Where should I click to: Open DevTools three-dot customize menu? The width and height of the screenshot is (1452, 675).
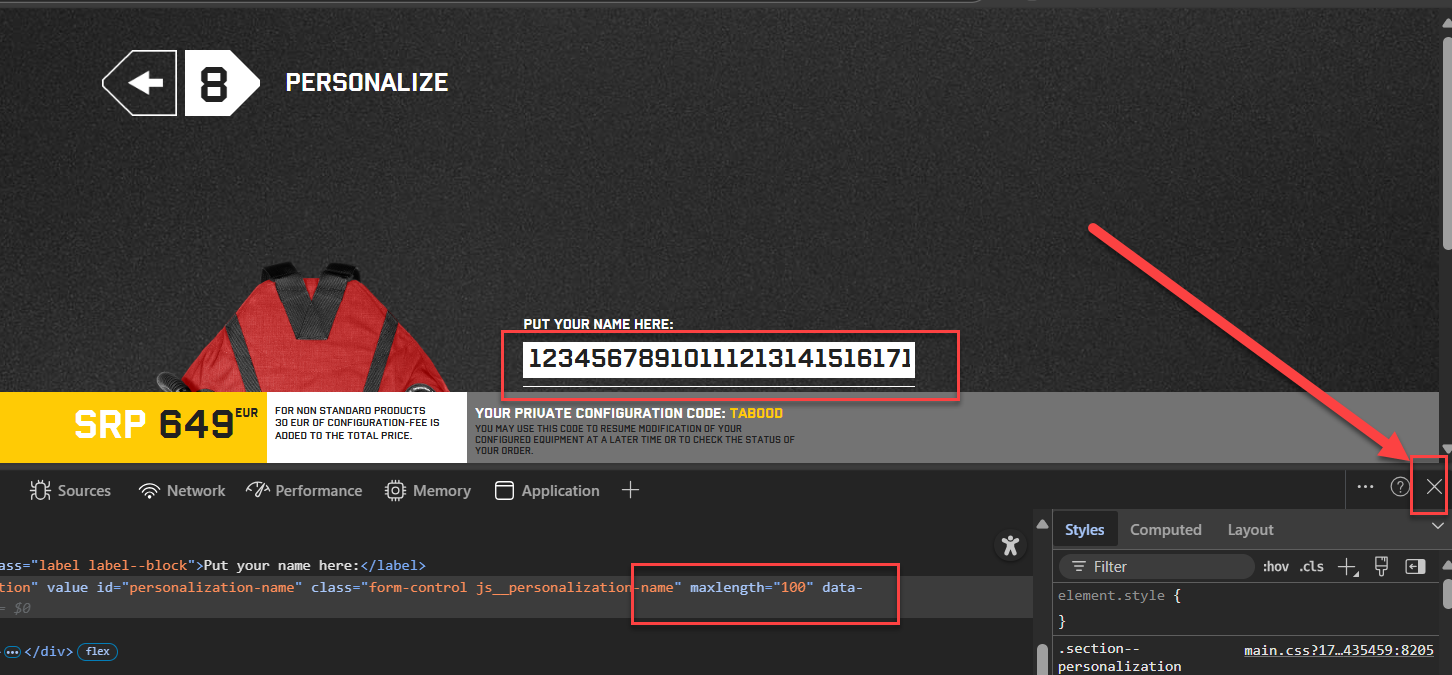(1365, 487)
